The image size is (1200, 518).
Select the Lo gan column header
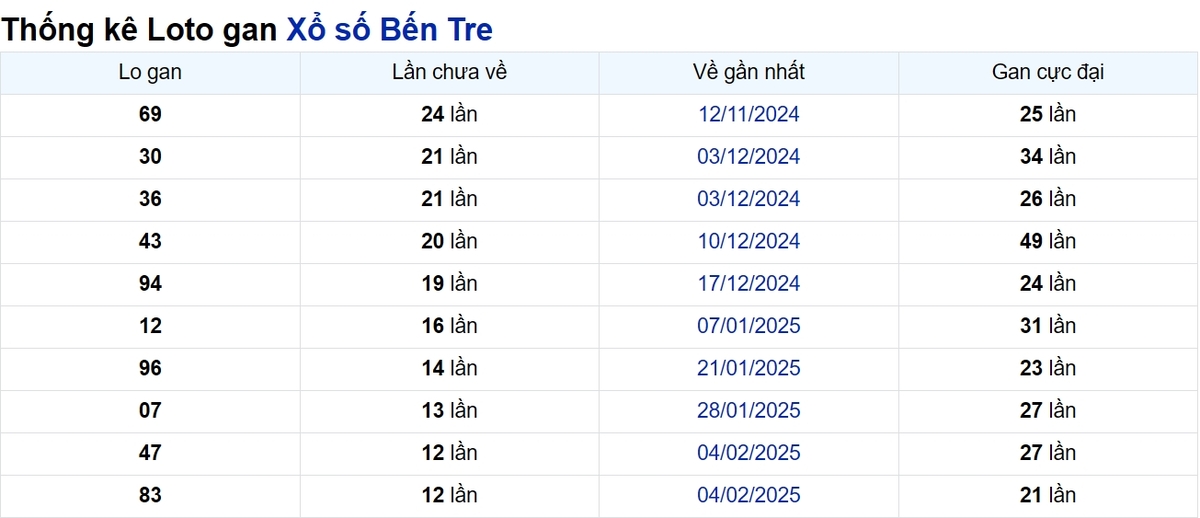tap(150, 72)
